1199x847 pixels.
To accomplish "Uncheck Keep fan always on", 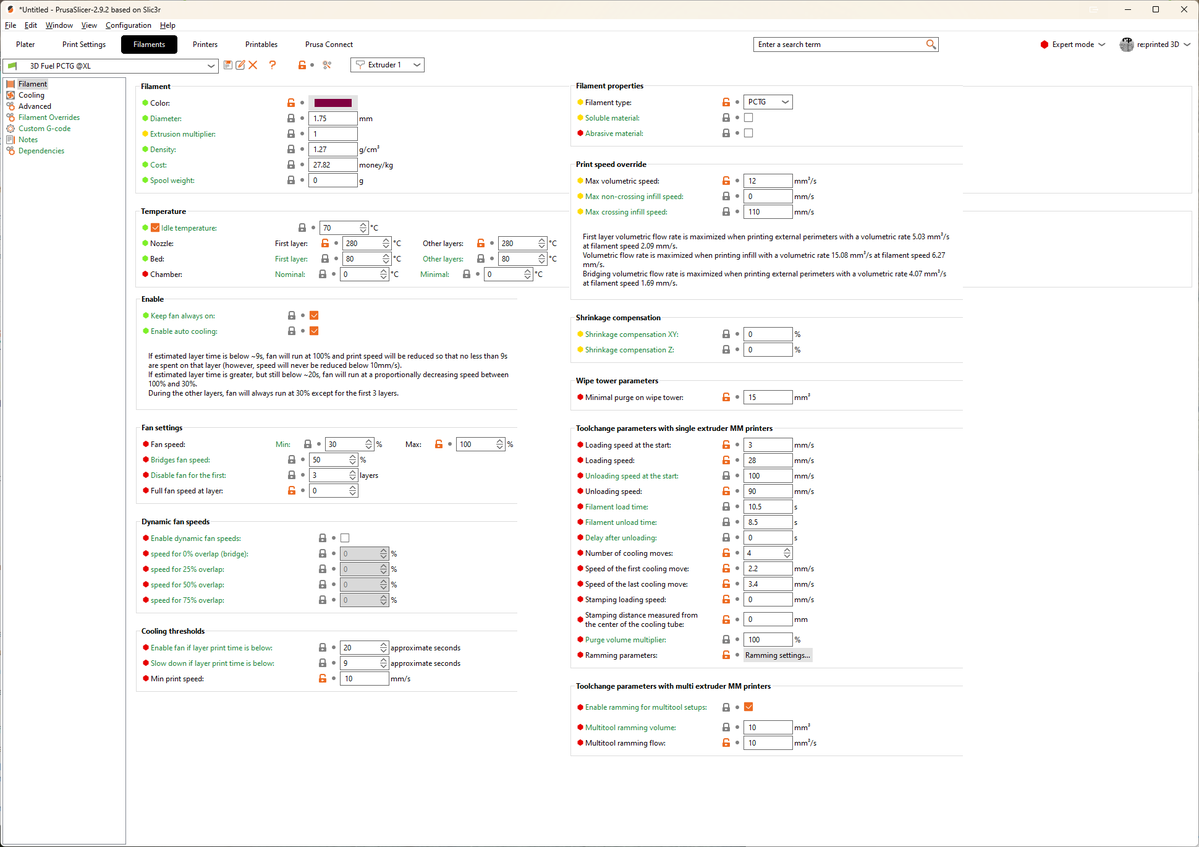I will [314, 315].
